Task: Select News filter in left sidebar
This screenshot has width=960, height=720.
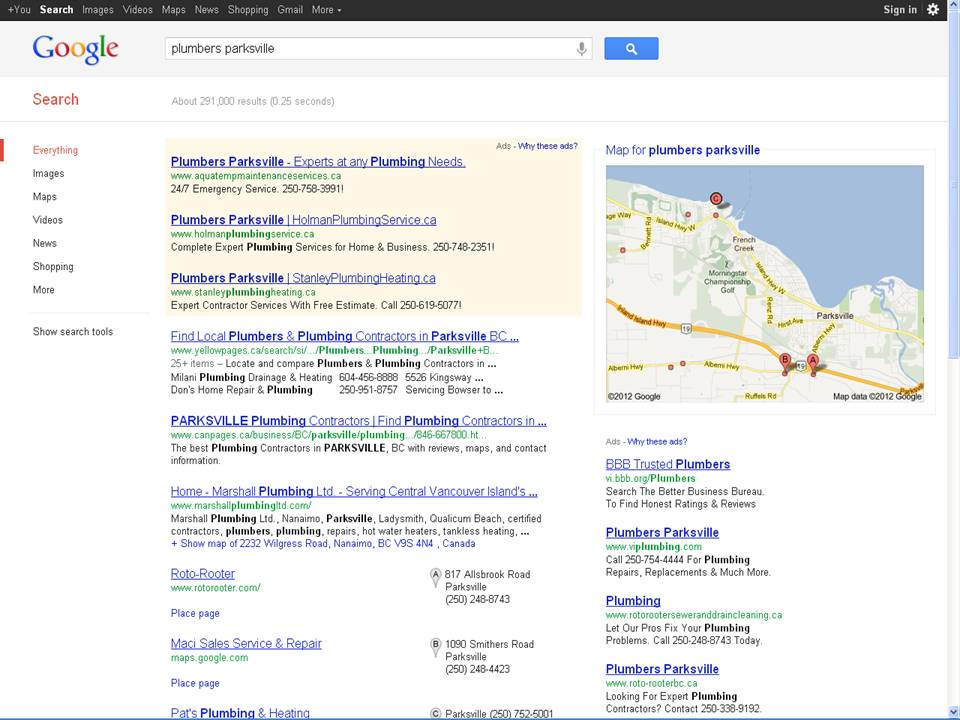Action: click(45, 243)
